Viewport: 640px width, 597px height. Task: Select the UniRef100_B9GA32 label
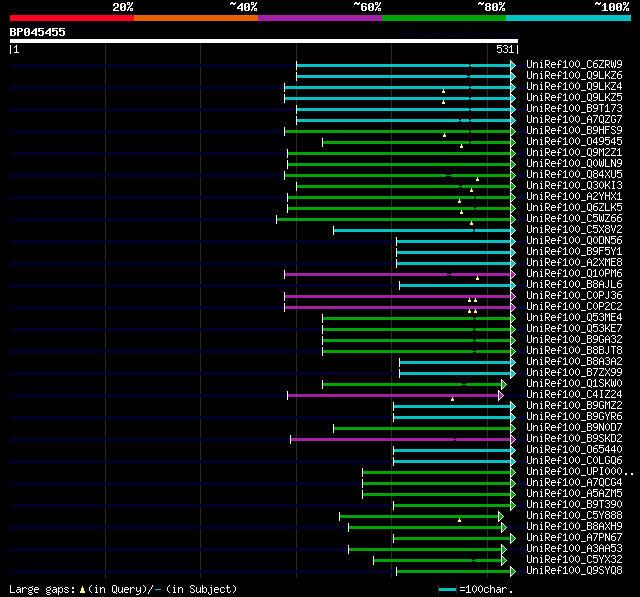(574, 340)
